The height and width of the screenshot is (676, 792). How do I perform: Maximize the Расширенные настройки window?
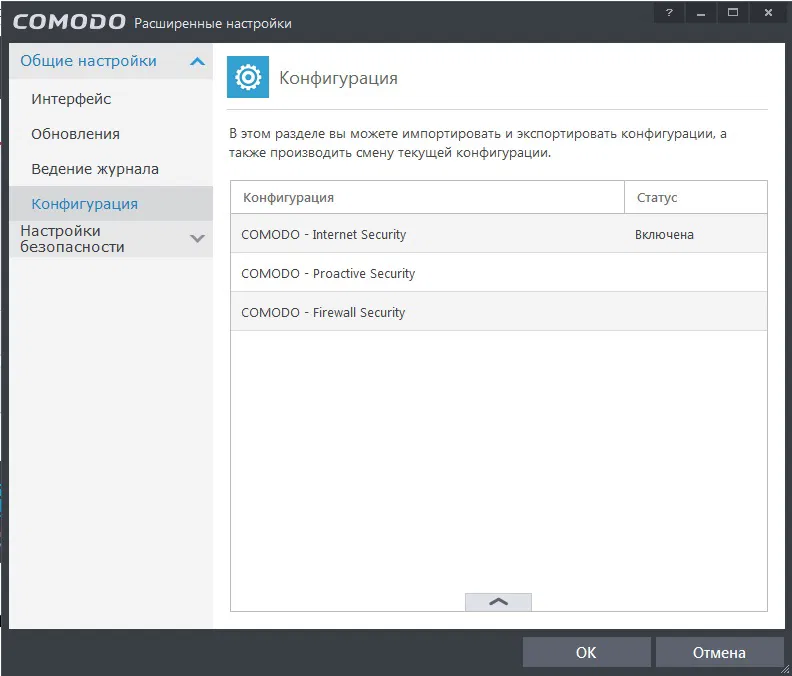[x=733, y=13]
